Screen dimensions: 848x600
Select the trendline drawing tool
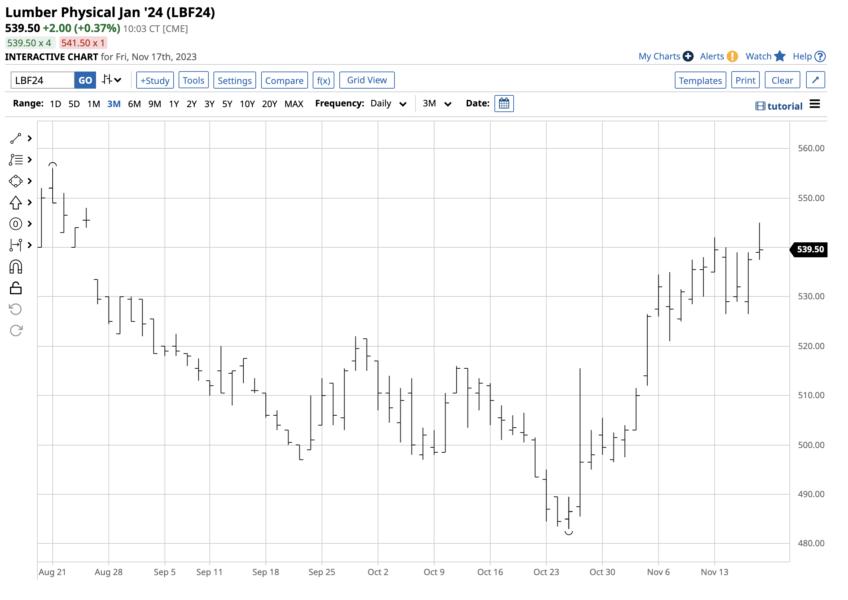pos(15,137)
